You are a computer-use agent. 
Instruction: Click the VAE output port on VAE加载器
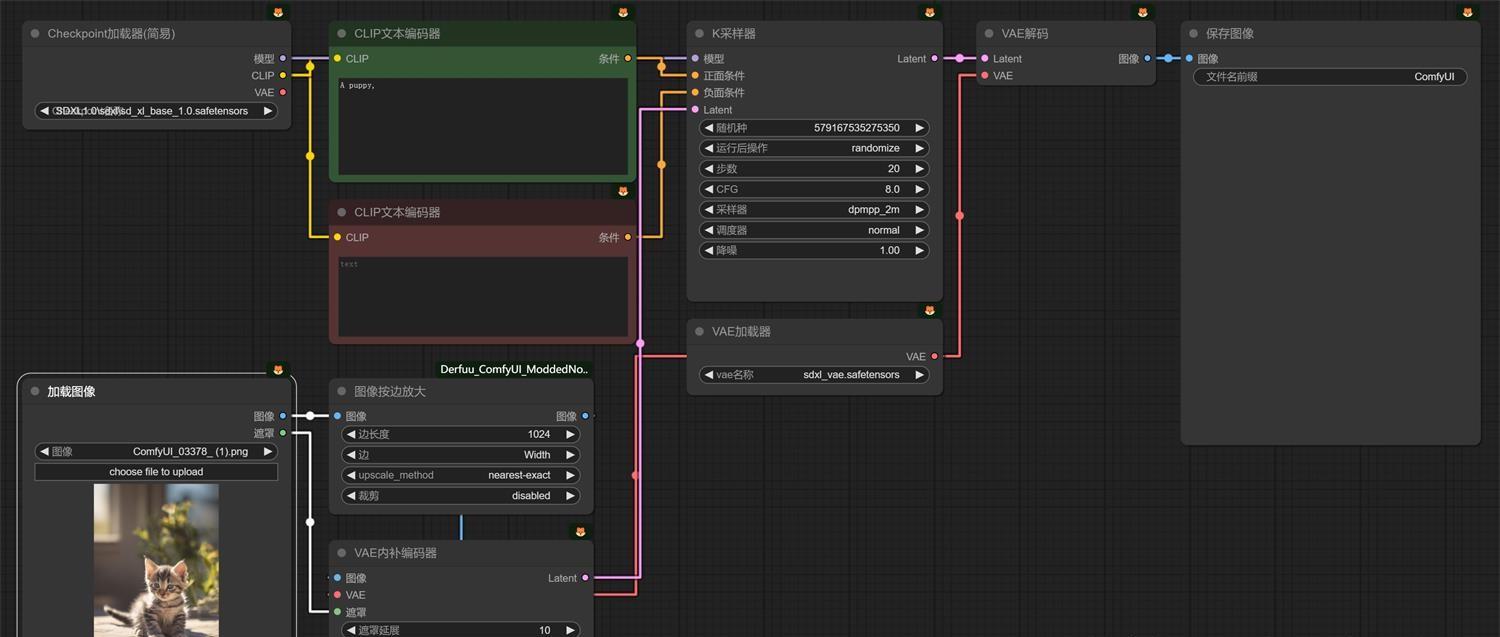pyautogui.click(x=935, y=356)
